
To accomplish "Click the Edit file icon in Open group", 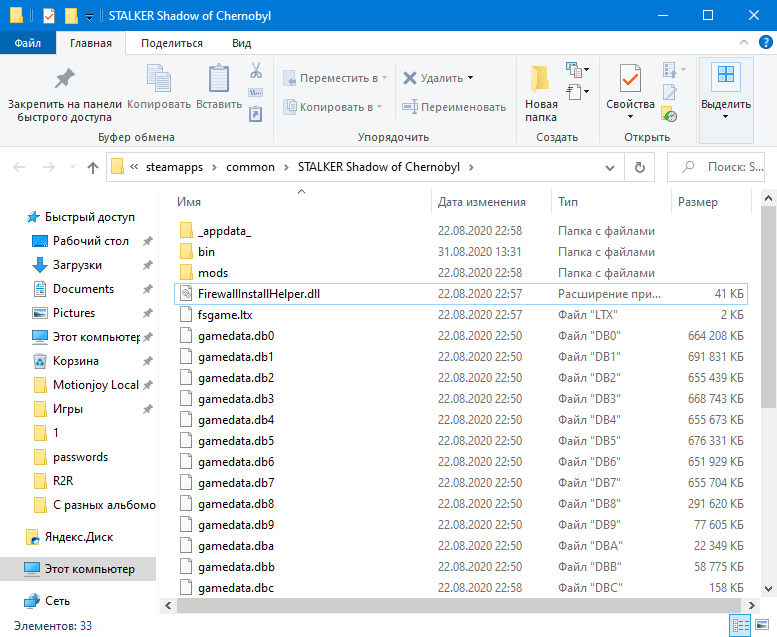I will pyautogui.click(x=669, y=92).
